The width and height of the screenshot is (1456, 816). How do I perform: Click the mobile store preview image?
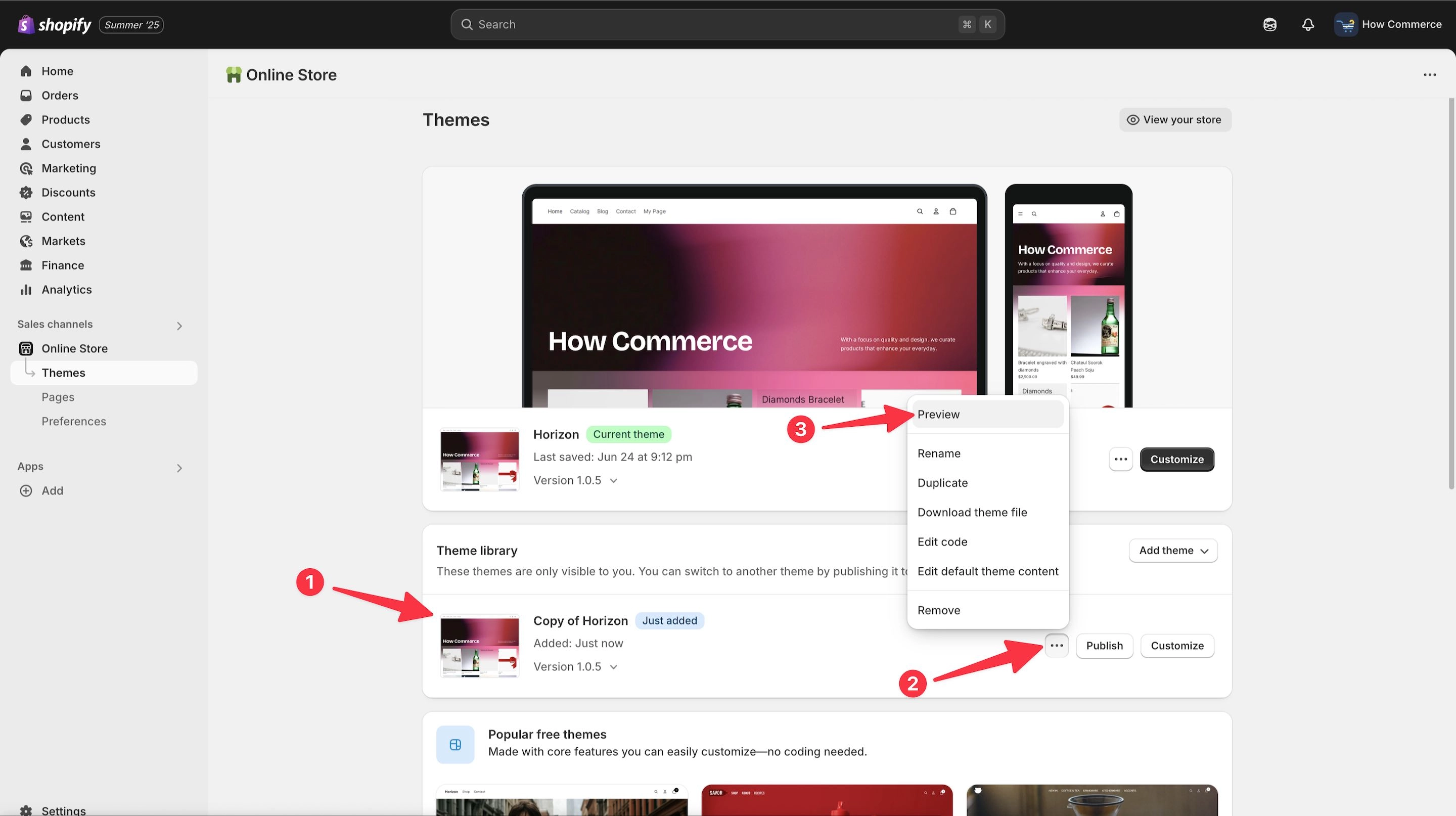click(x=1068, y=296)
